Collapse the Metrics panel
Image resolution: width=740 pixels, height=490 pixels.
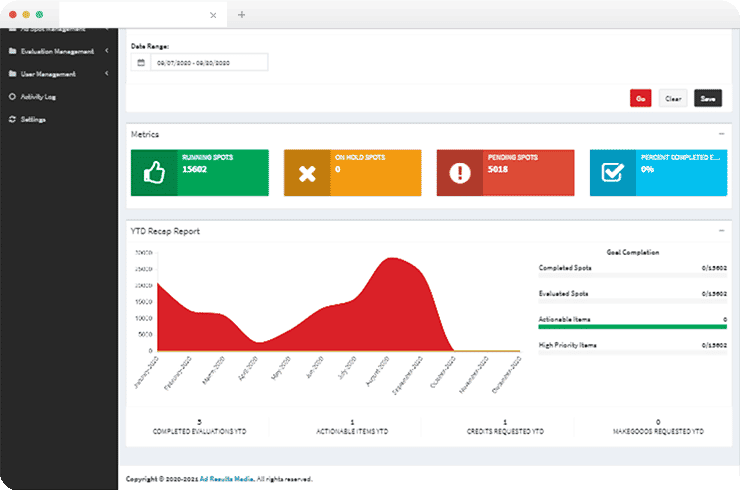tap(721, 134)
